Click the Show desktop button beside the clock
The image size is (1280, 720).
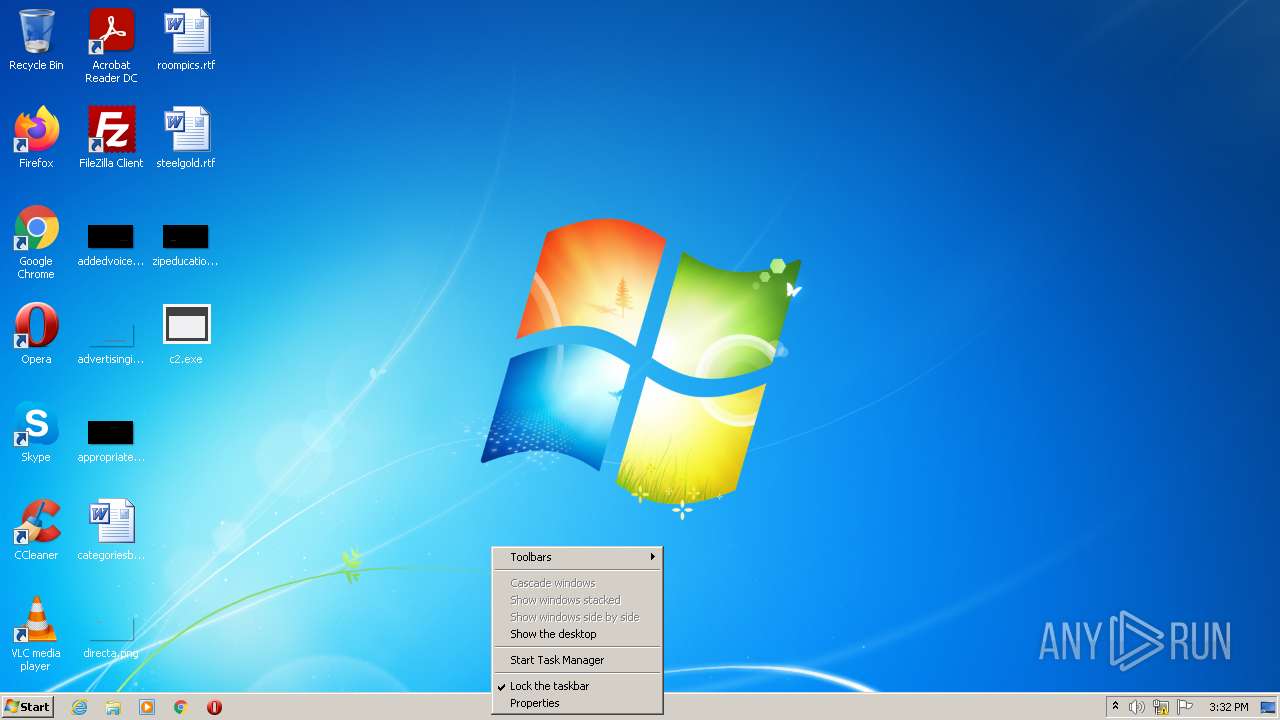(1270, 707)
